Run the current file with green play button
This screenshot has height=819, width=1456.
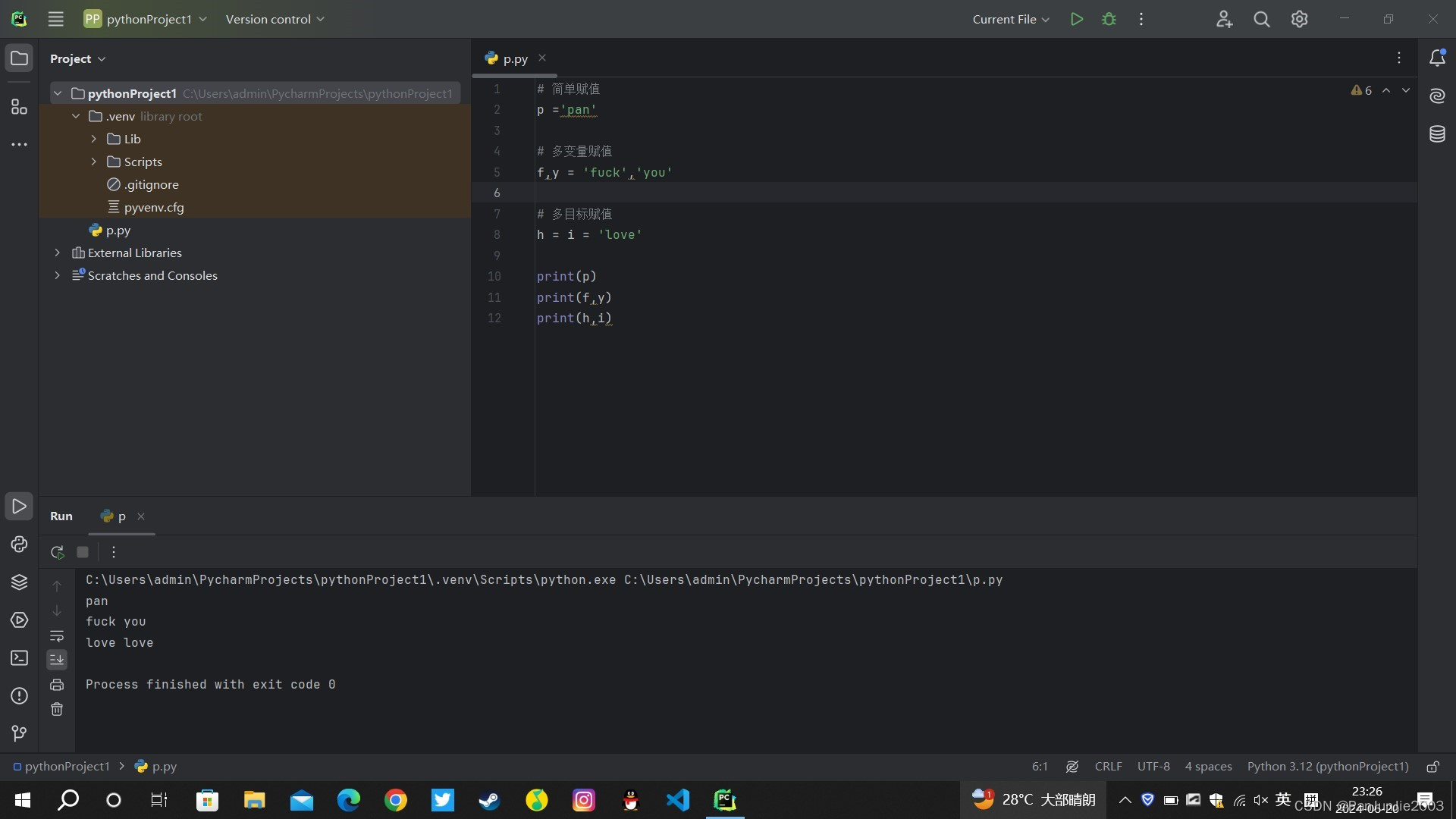click(x=1076, y=19)
